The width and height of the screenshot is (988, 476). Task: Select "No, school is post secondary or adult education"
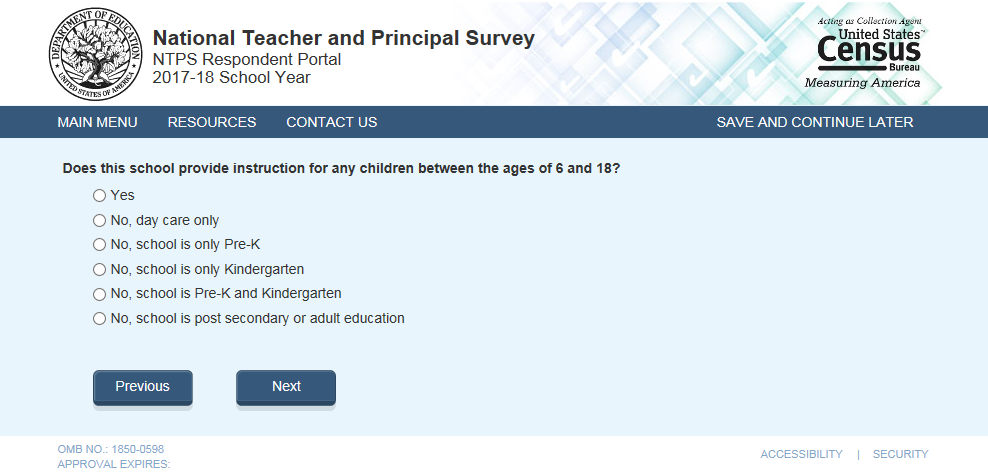pyautogui.click(x=99, y=319)
